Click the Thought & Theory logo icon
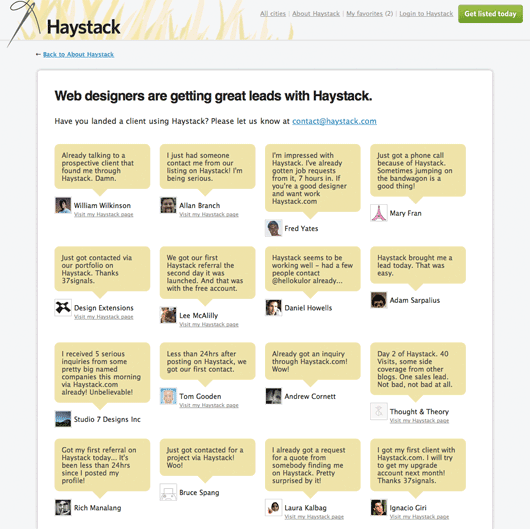Viewport: 530px width, 529px height. [x=379, y=411]
